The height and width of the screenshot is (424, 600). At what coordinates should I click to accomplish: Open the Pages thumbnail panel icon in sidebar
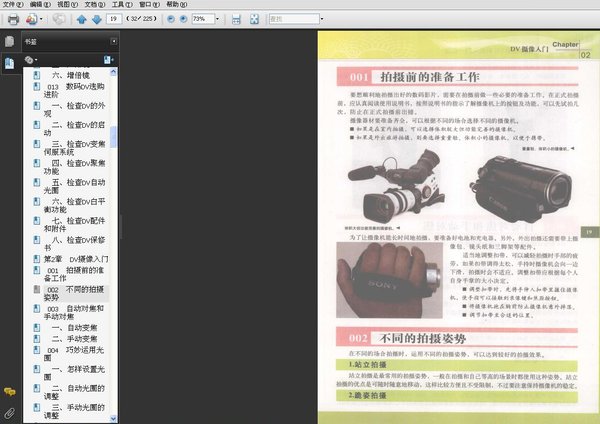(10, 41)
